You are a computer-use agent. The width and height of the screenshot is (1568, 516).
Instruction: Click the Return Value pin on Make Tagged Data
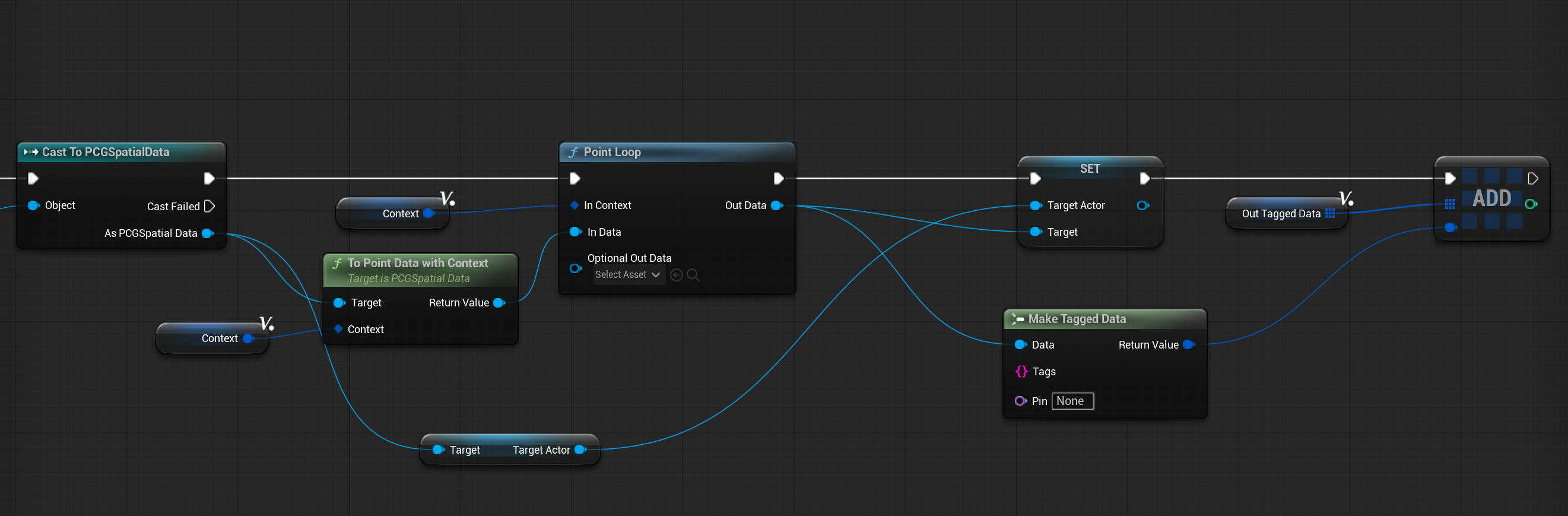(1188, 345)
